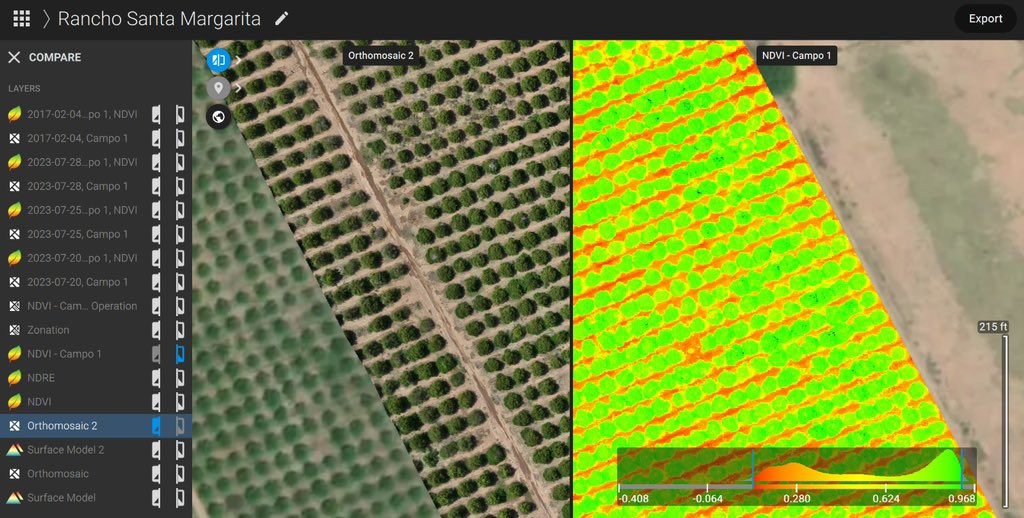The image size is (1024, 518).
Task: Click the Export button
Action: (985, 19)
